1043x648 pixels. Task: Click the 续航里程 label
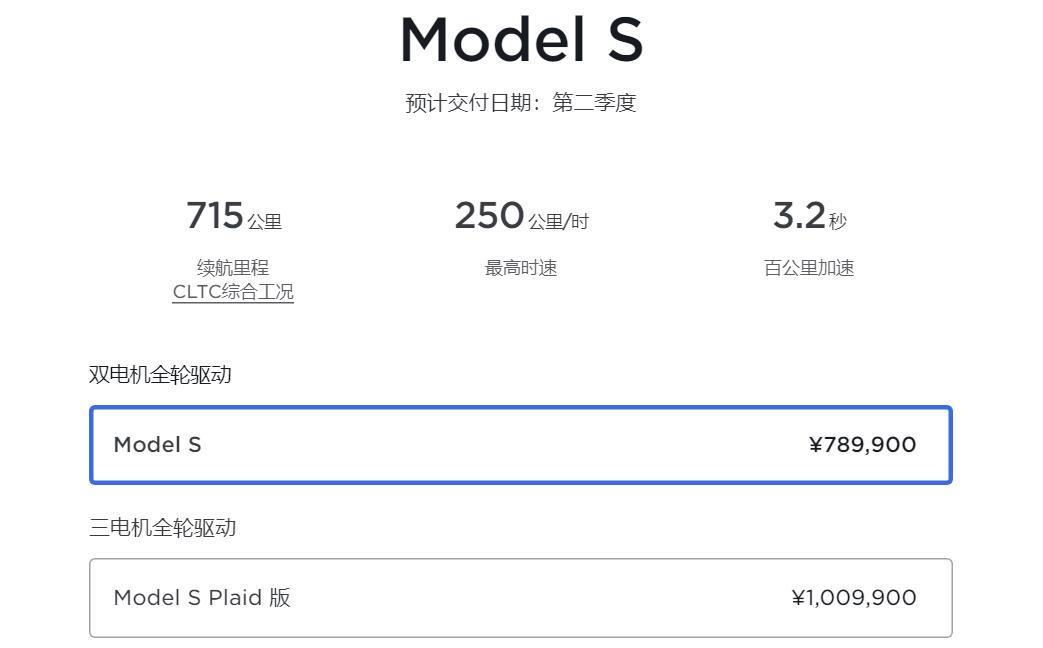pyautogui.click(x=233, y=267)
